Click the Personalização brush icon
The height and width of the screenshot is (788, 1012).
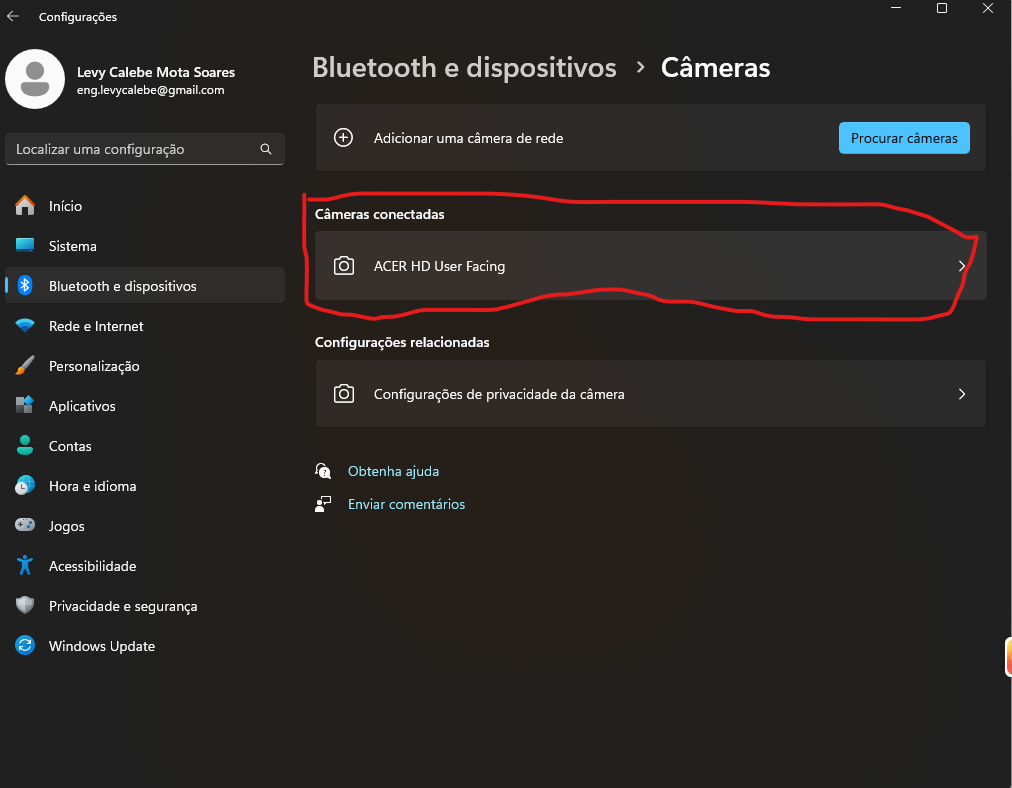coord(25,366)
